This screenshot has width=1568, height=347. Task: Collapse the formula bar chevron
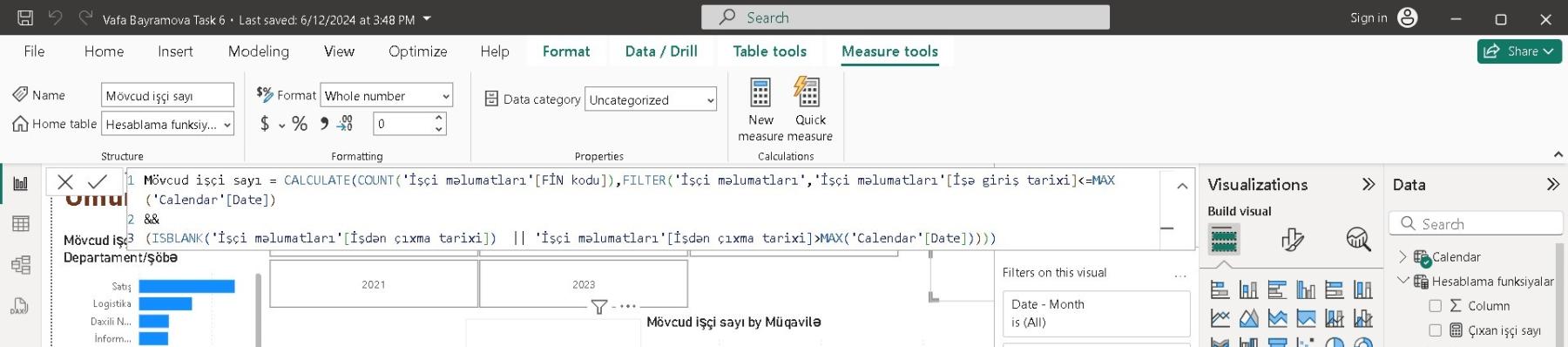[1182, 186]
